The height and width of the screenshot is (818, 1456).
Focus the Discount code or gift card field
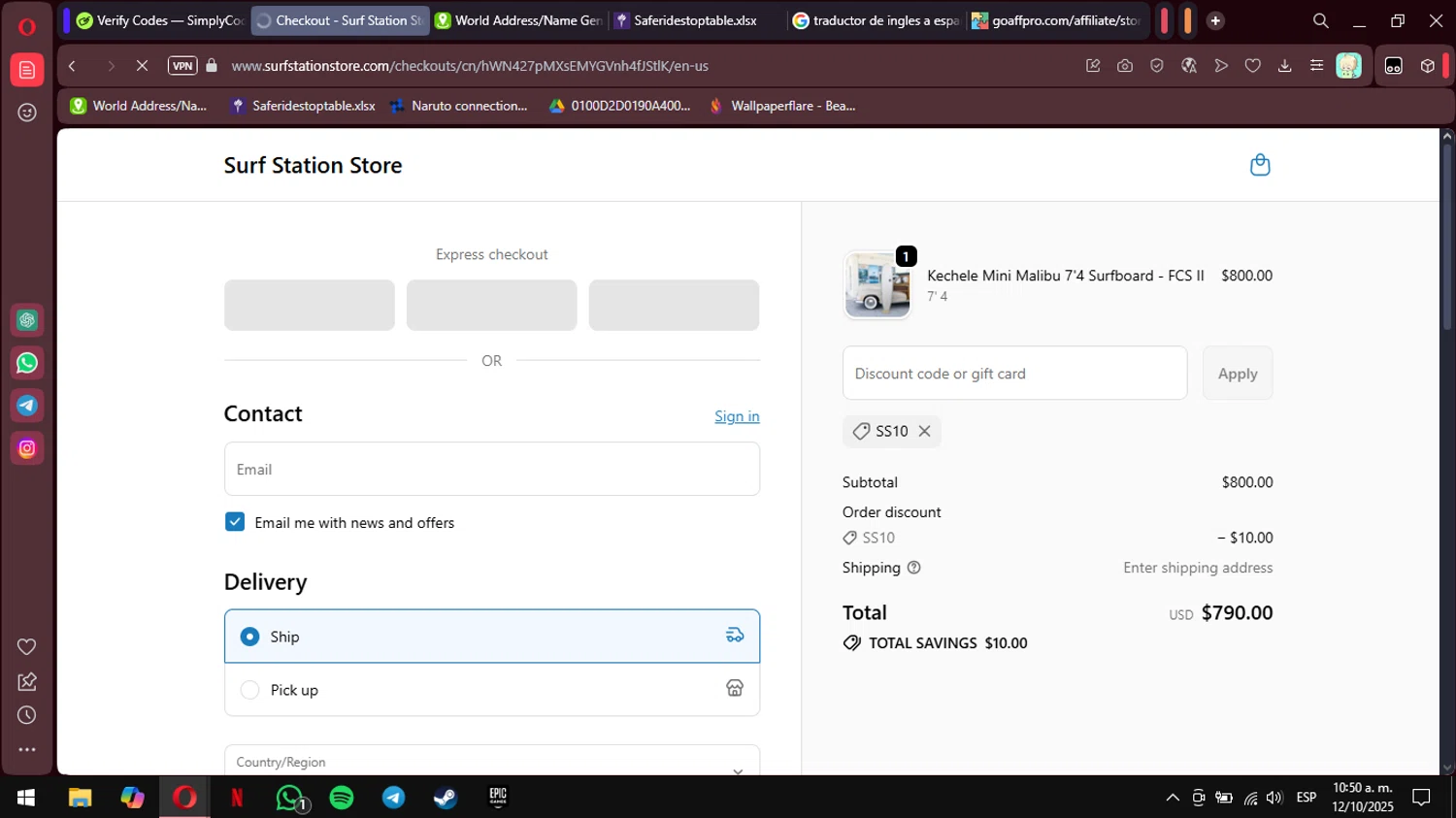[x=1014, y=374]
